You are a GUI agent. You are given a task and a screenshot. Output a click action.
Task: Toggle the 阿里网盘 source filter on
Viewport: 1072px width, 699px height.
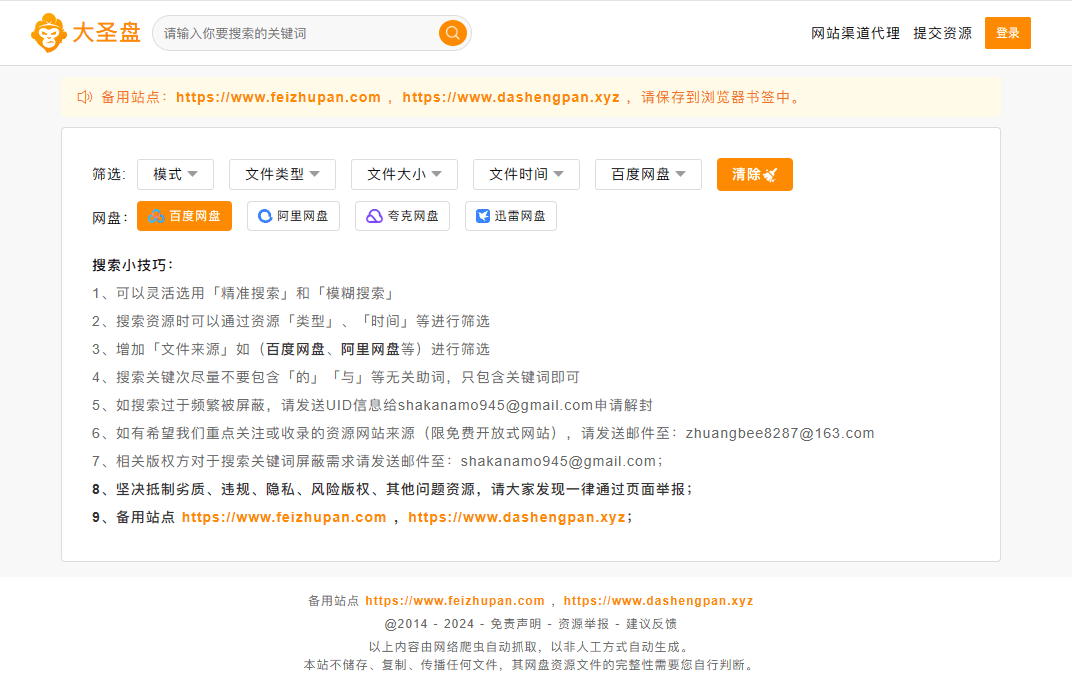(293, 215)
